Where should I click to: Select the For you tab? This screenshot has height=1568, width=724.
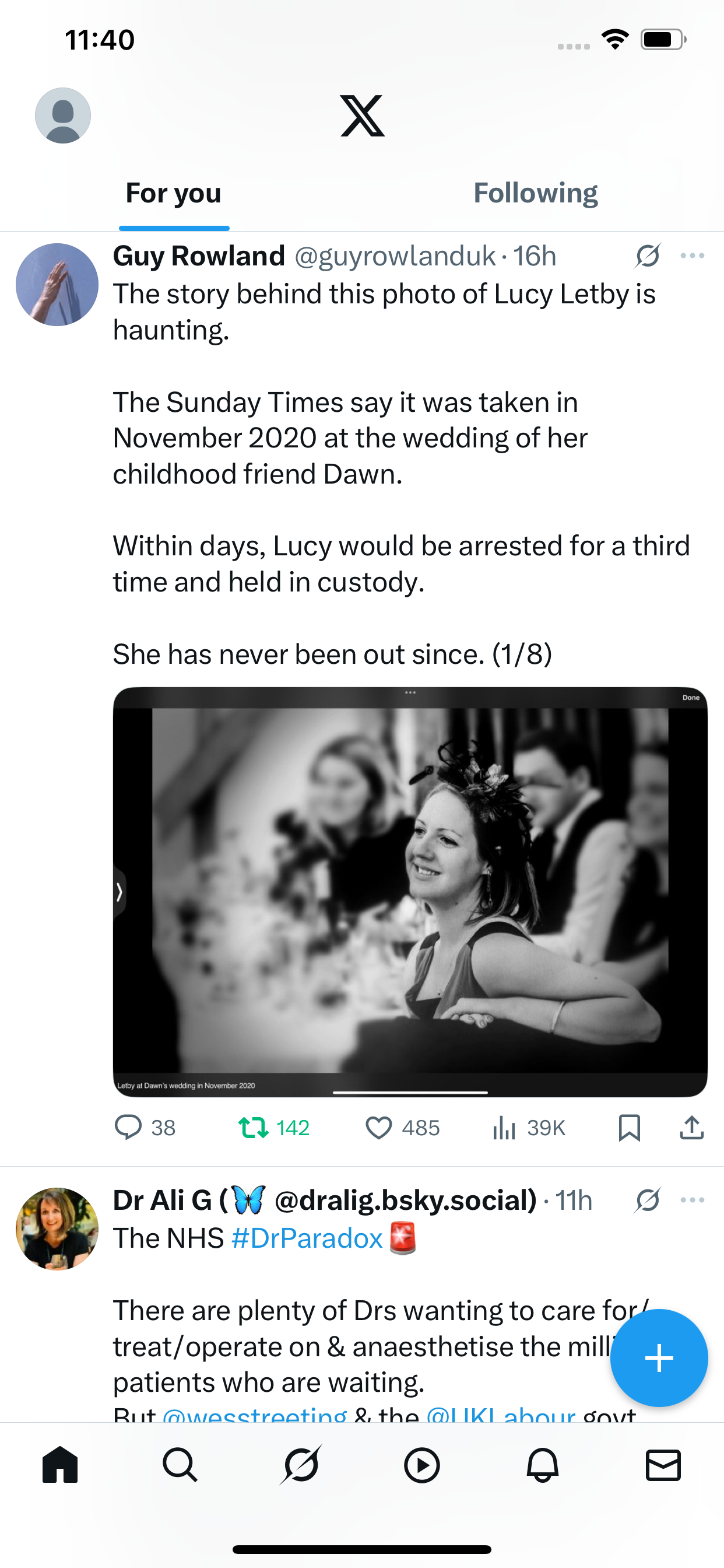173,194
